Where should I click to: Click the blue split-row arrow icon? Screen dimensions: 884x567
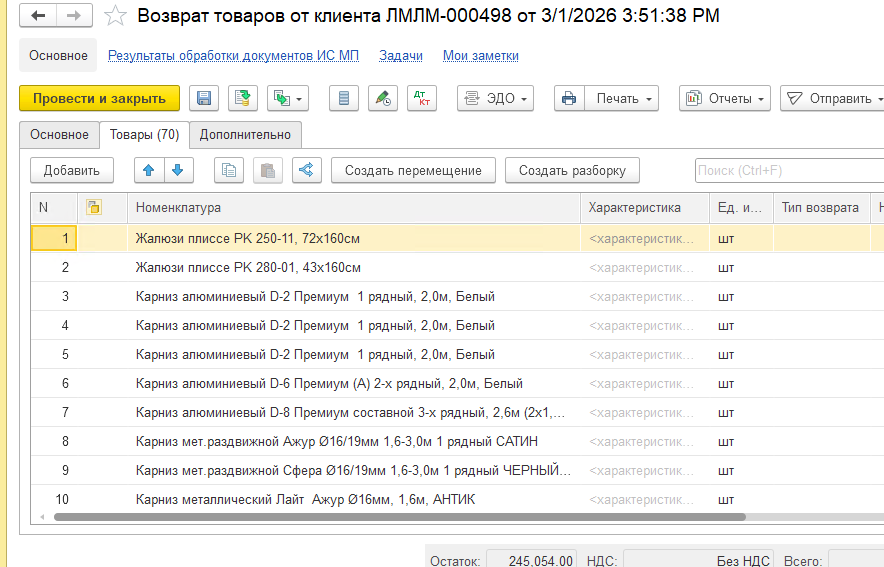coord(307,171)
